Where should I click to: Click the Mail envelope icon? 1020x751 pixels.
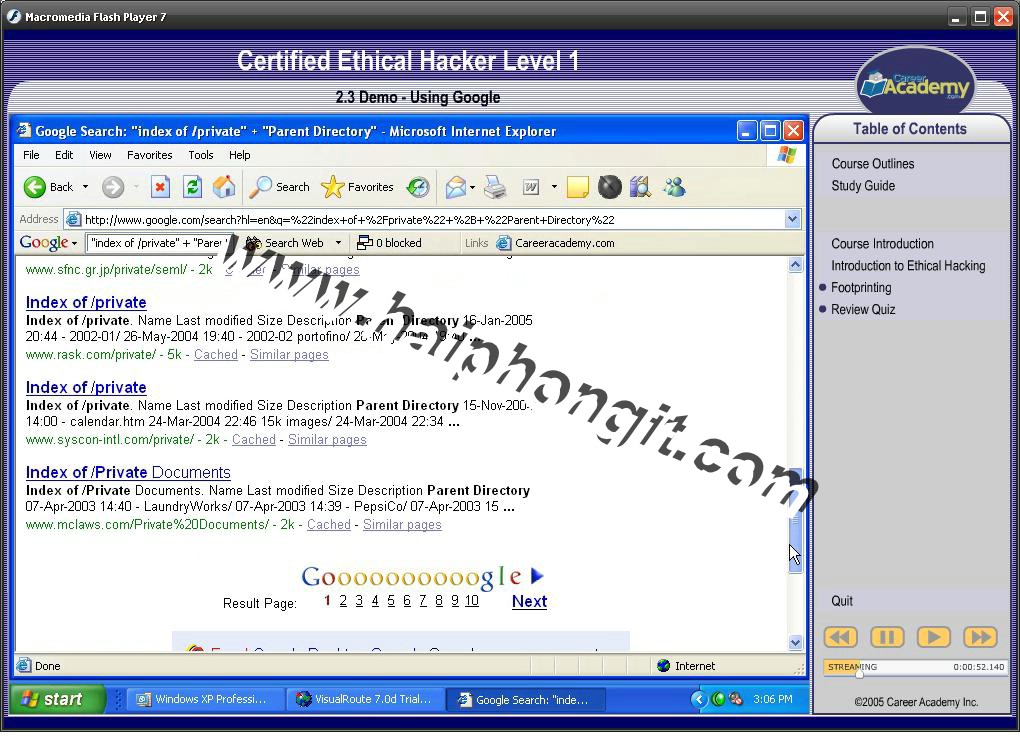coord(456,187)
